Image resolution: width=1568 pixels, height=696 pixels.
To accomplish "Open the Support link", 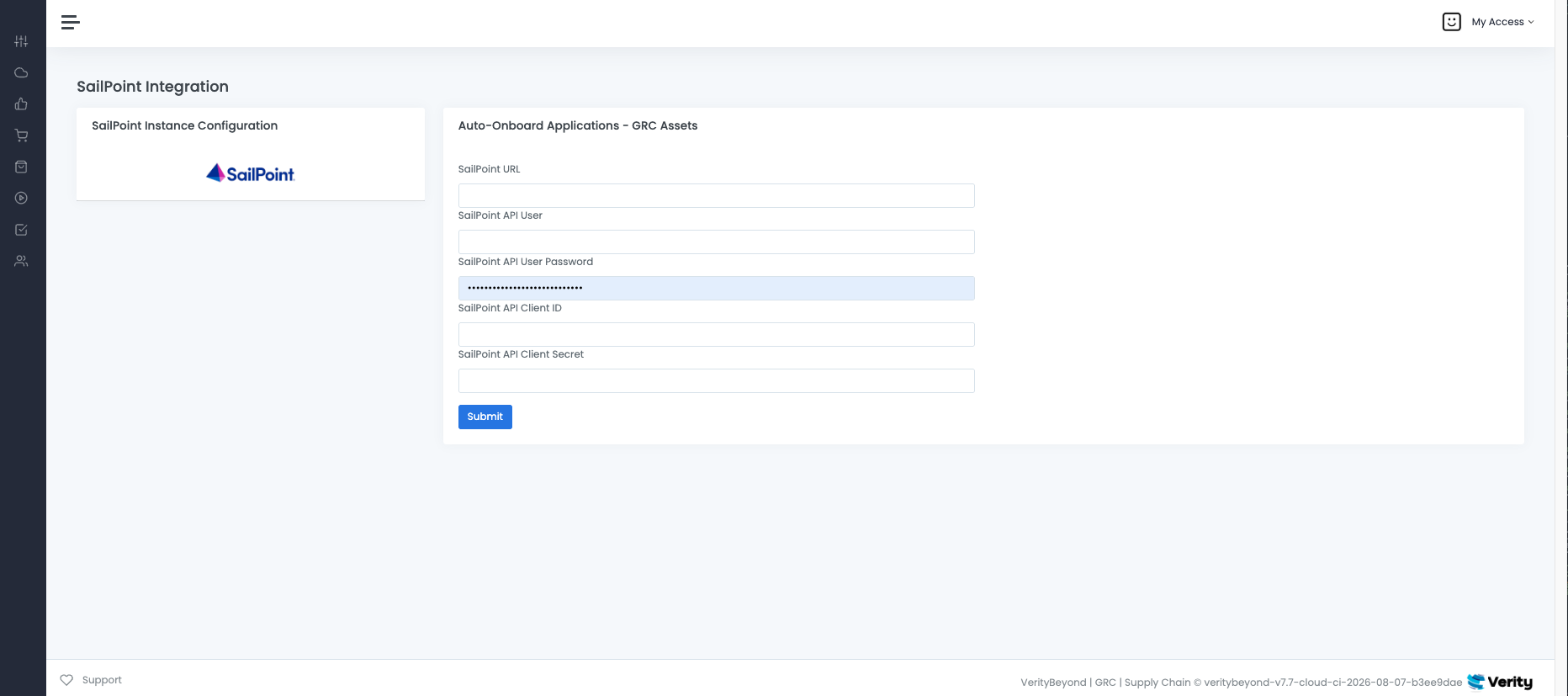I will [102, 680].
